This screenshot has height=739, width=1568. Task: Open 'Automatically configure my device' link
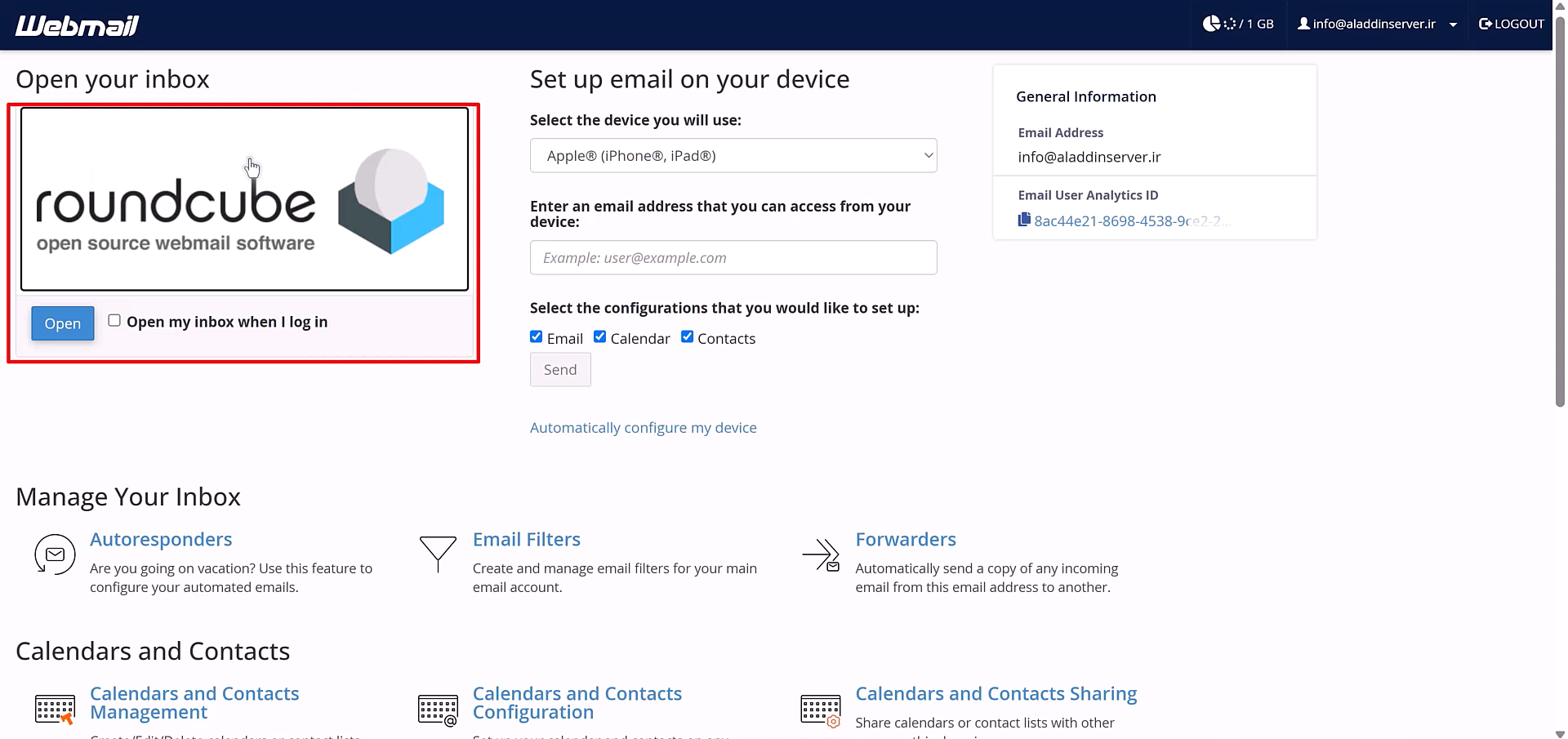coord(644,428)
